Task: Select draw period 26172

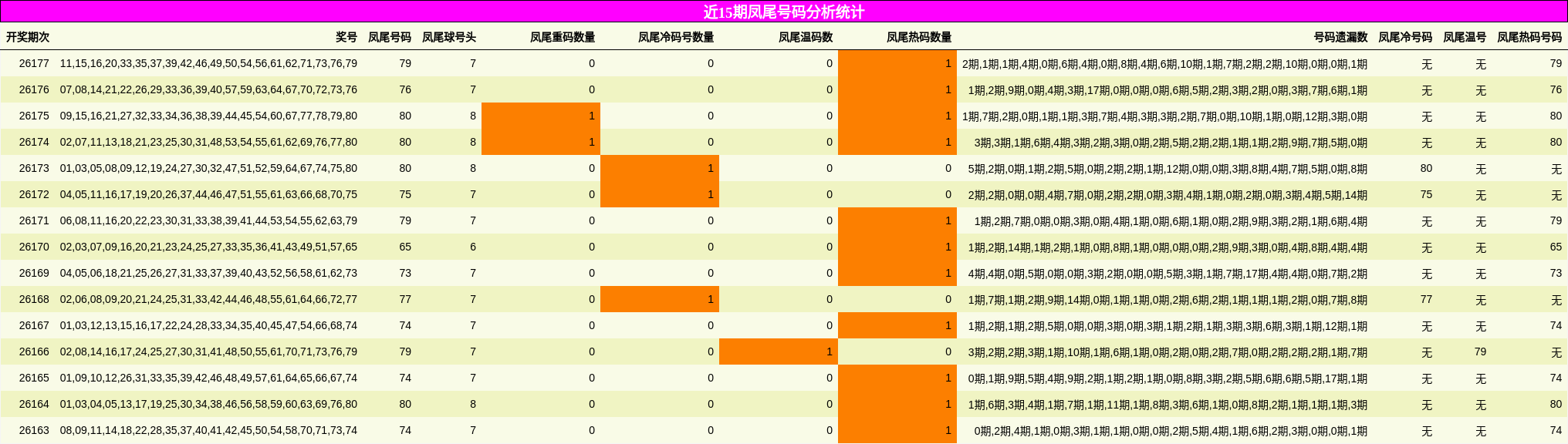Action: click(34, 194)
